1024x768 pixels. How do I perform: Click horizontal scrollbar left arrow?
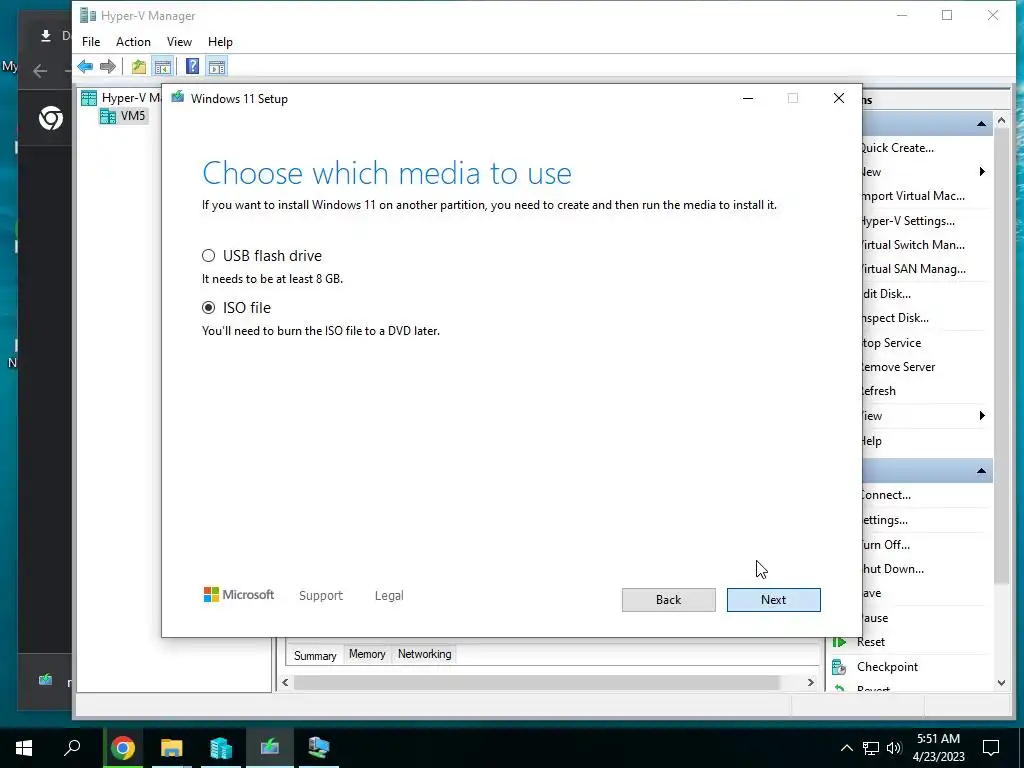click(x=285, y=682)
